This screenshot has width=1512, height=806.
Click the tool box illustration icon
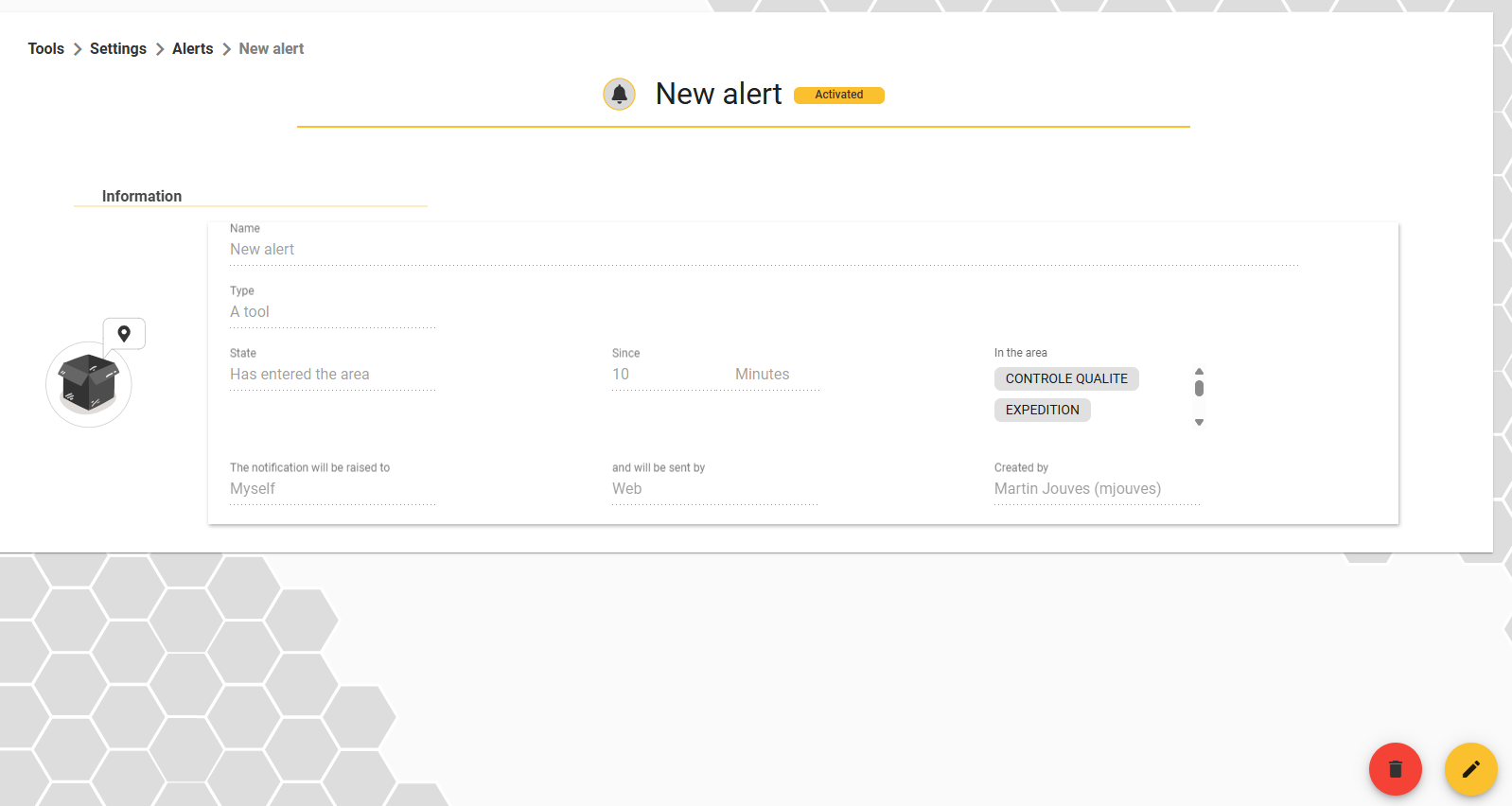click(x=89, y=384)
